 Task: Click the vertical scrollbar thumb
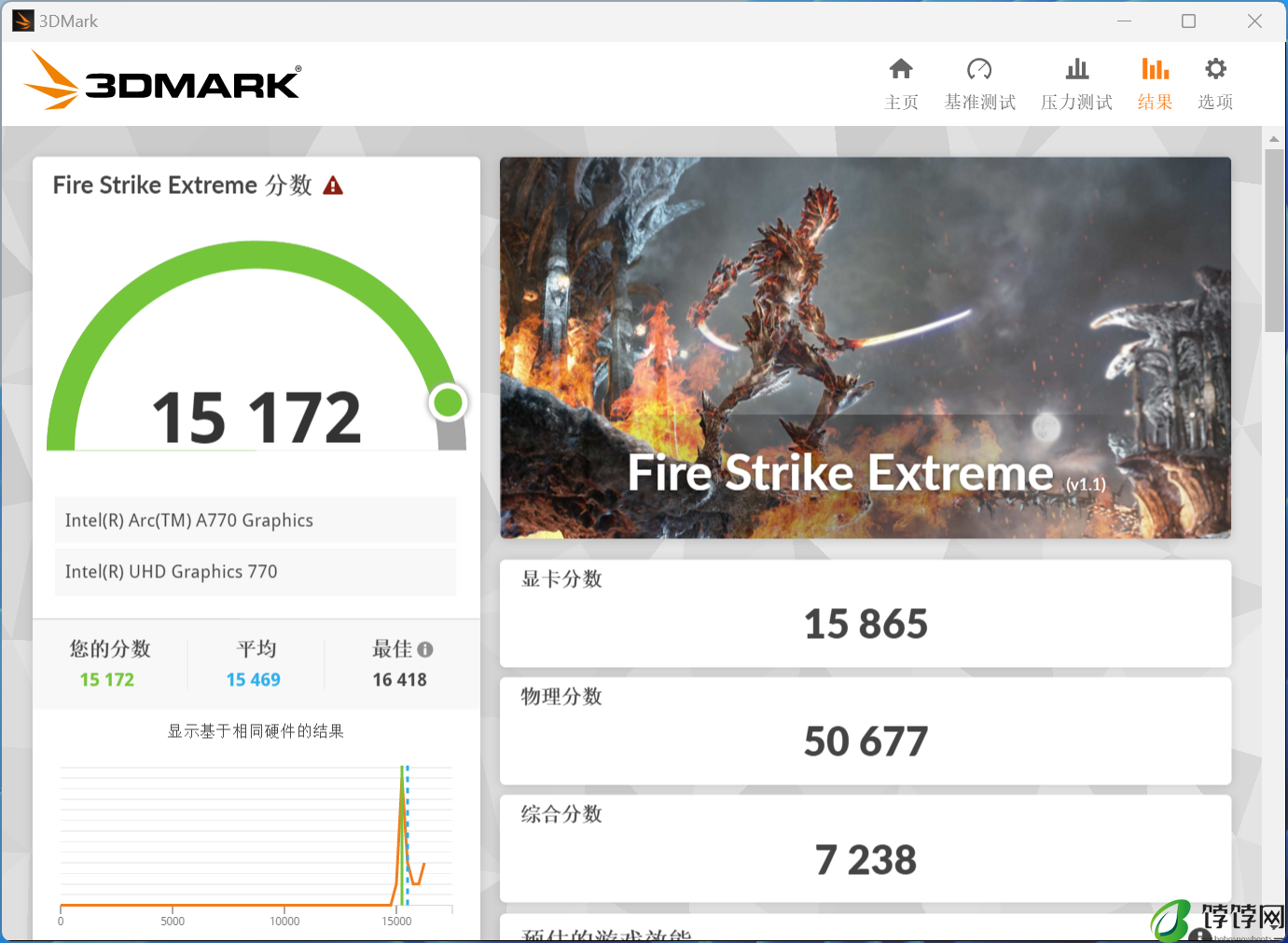click(x=1274, y=240)
